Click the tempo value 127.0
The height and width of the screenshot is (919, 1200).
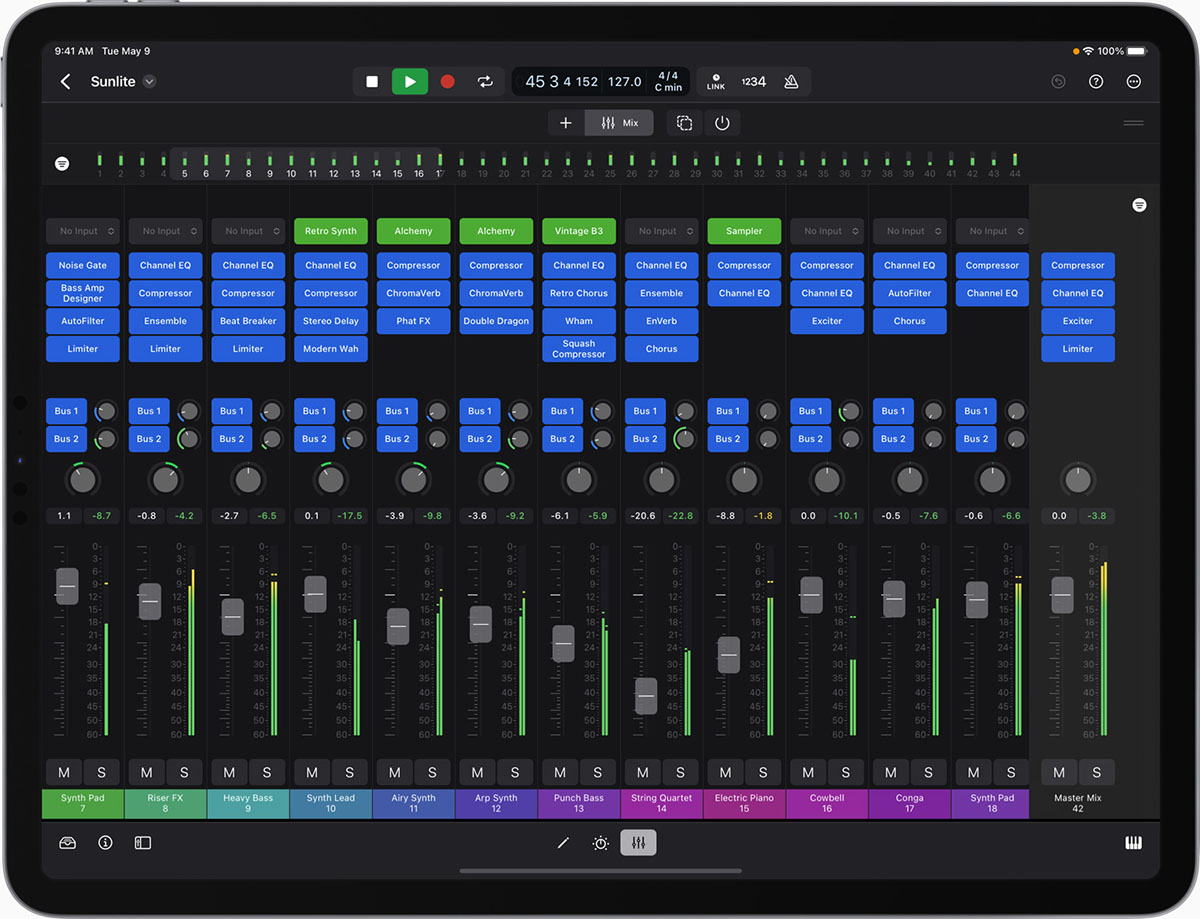(624, 82)
